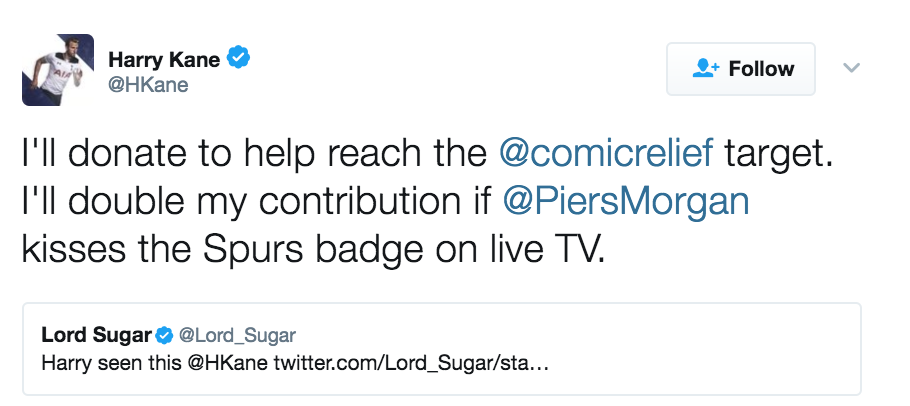The width and height of the screenshot is (910, 406).
Task: Expand the tweet options chevron menu
Action: pos(851,68)
